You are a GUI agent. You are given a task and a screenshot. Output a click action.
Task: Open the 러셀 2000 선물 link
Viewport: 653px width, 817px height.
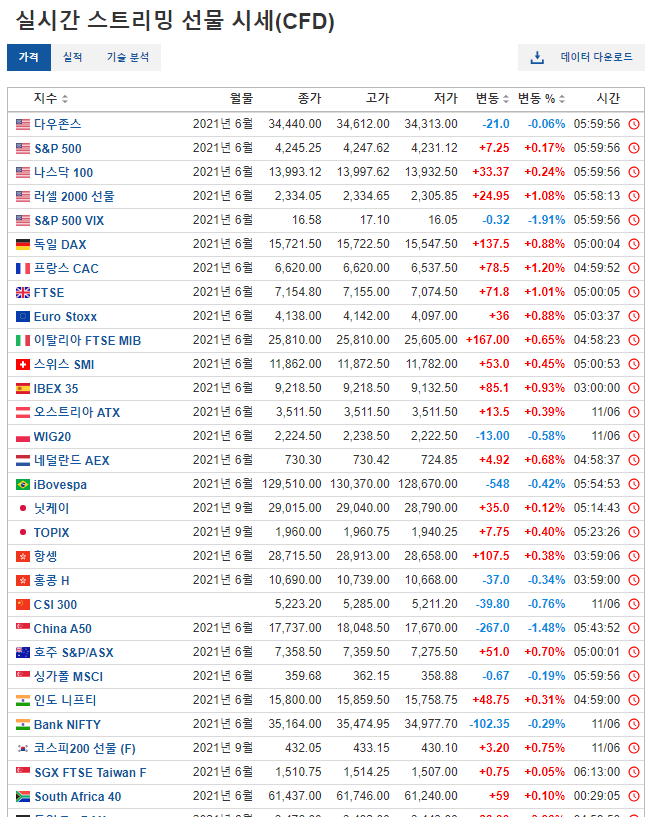pos(74,196)
